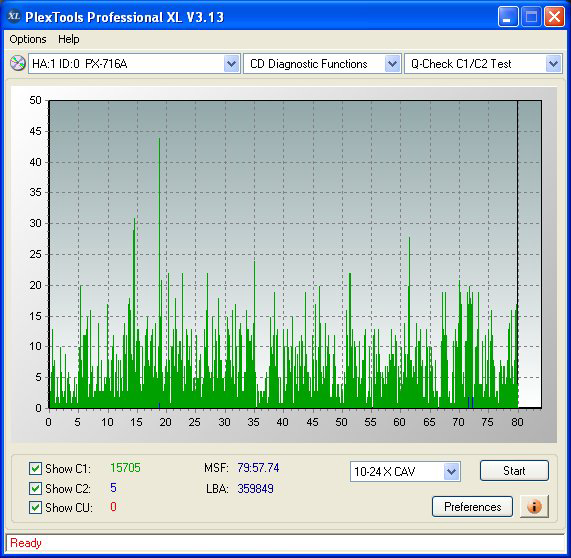Click the Ready status bar field

285,543
